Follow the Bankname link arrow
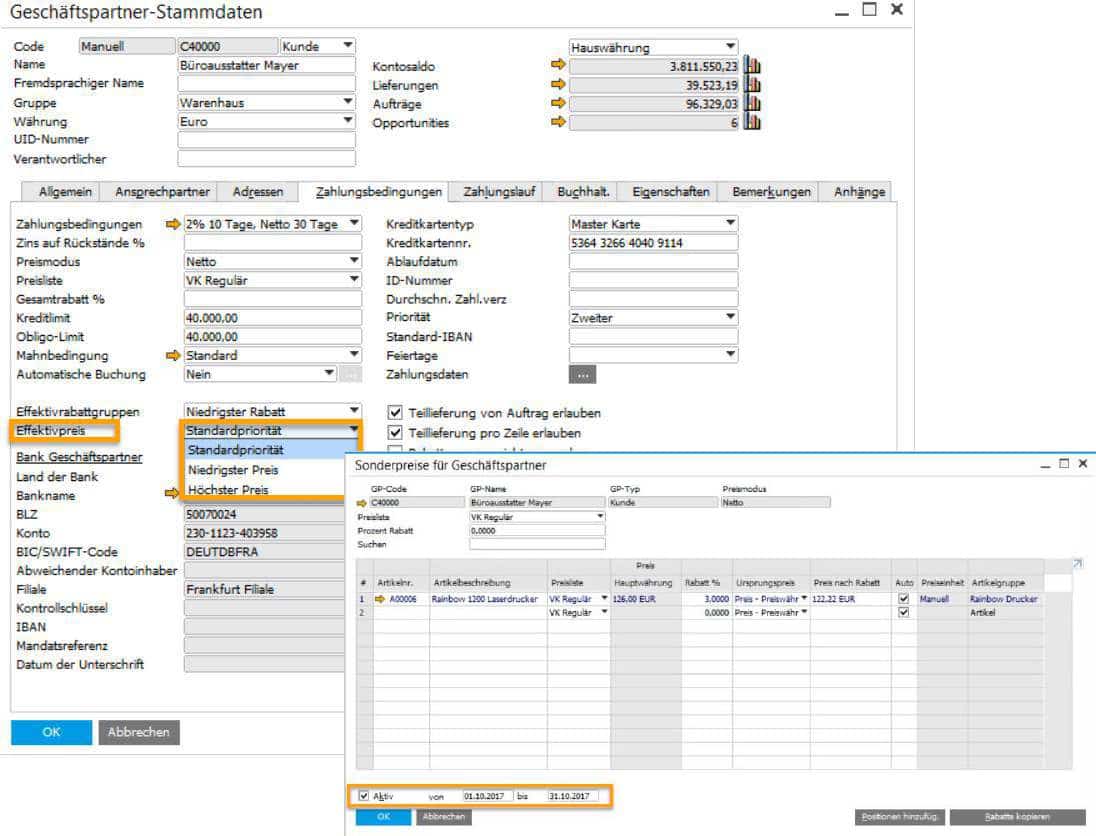The width and height of the screenshot is (1096, 836). tap(172, 493)
